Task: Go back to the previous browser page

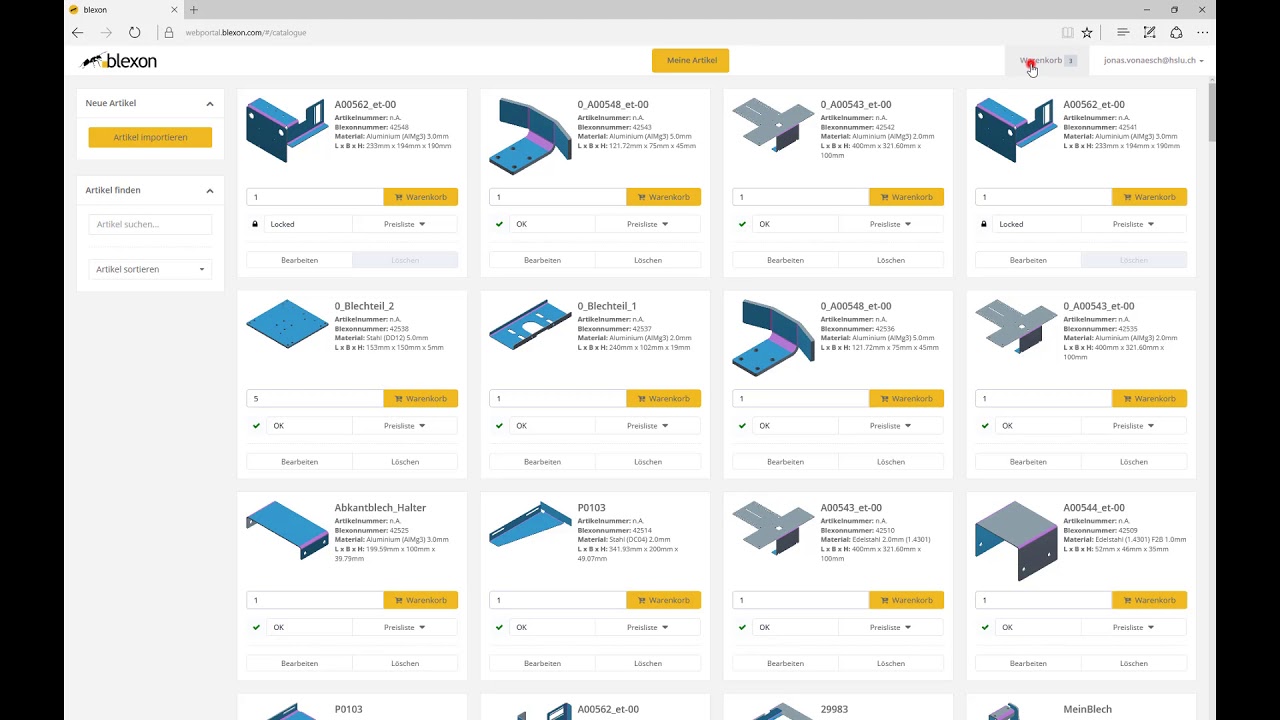Action: pyautogui.click(x=78, y=32)
